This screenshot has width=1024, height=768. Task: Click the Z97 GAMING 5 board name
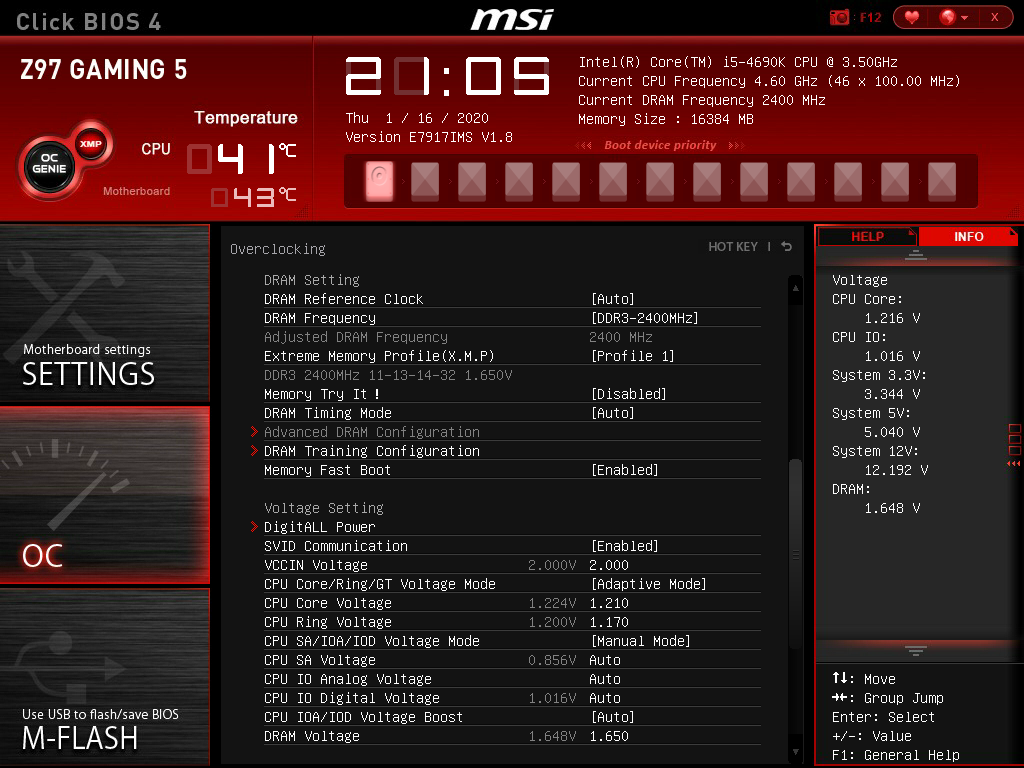click(x=104, y=69)
